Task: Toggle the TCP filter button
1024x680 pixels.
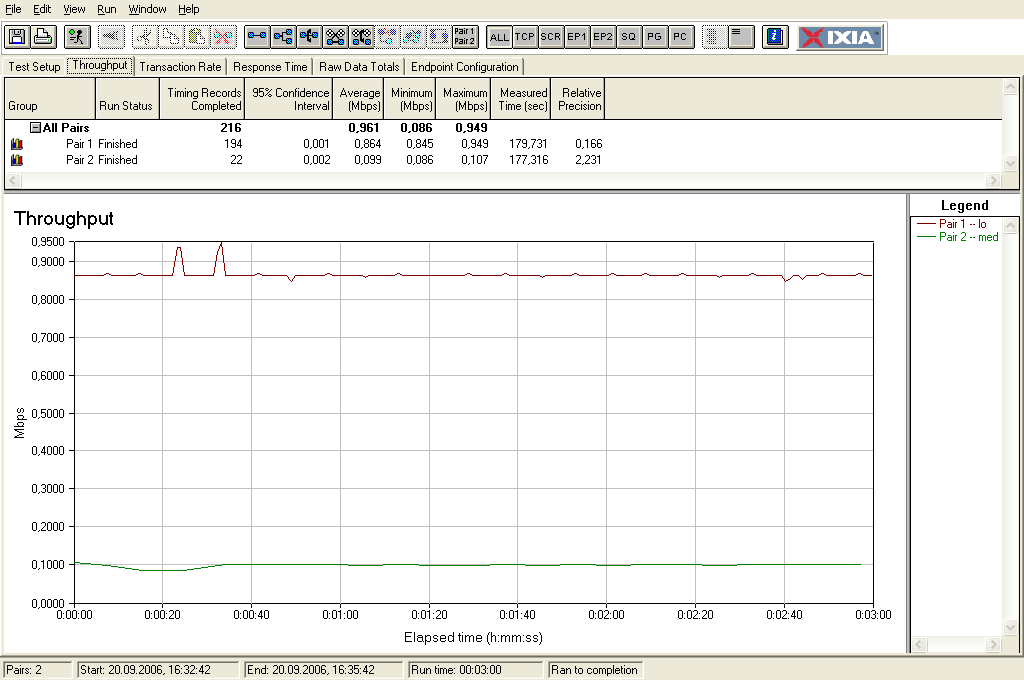Action: [525, 37]
